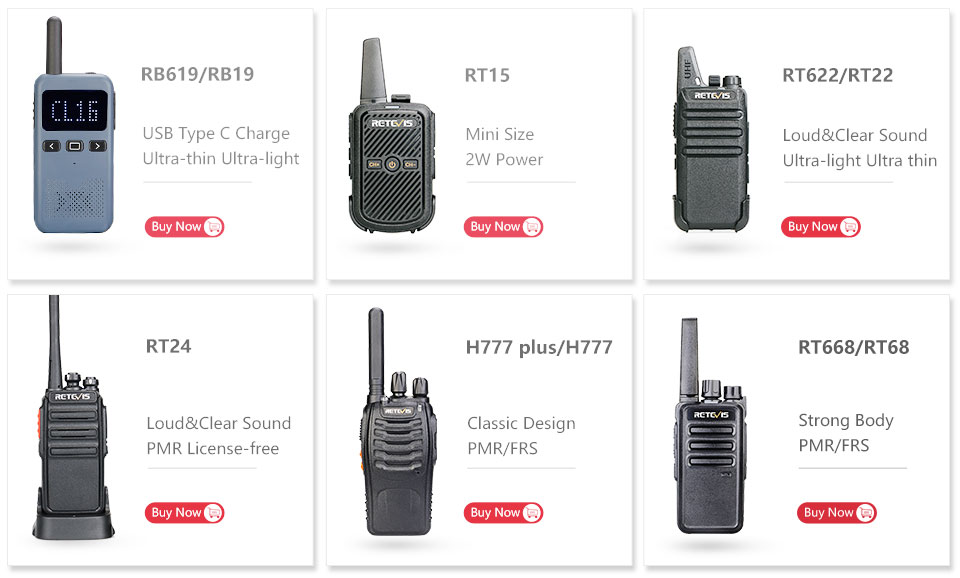Click cart icon in RT622/RT22 Buy Now
Screen dimensions: 960x578
click(x=850, y=227)
